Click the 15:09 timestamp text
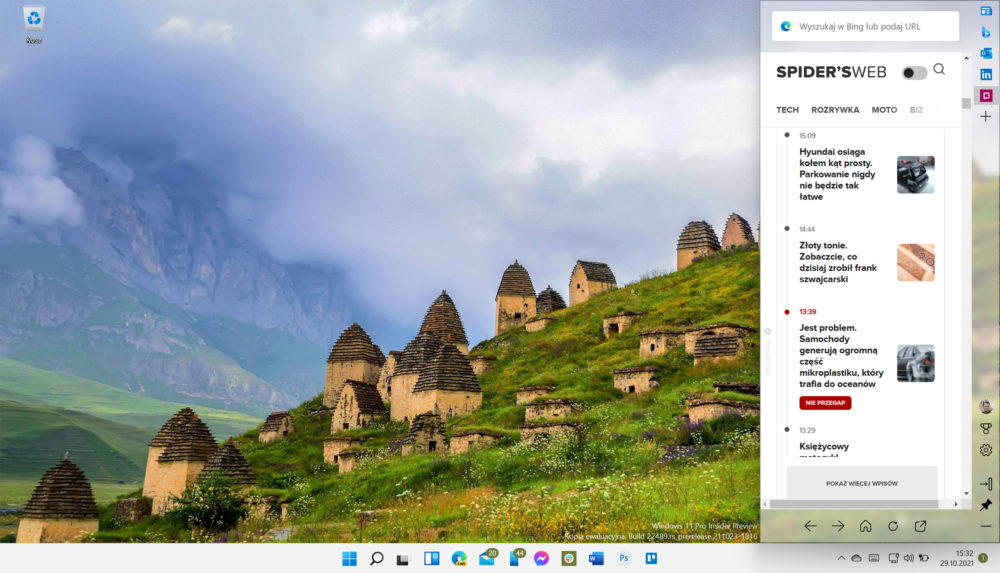 (807, 136)
